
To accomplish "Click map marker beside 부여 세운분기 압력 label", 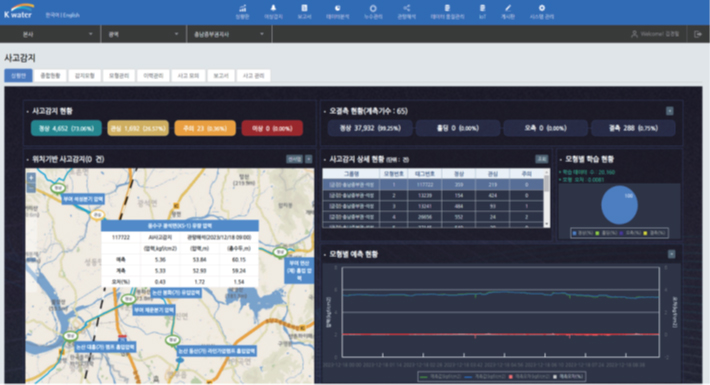I will coord(129,299).
